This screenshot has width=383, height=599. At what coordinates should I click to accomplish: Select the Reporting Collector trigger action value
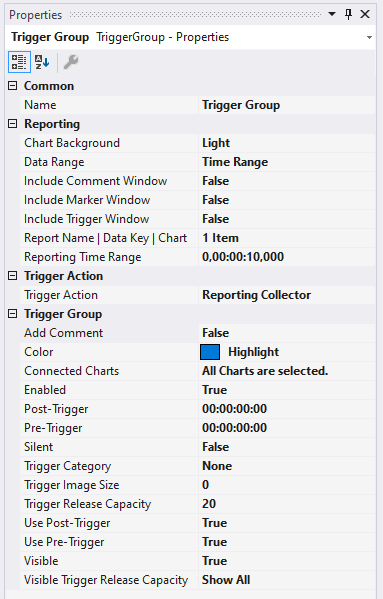tap(256, 295)
